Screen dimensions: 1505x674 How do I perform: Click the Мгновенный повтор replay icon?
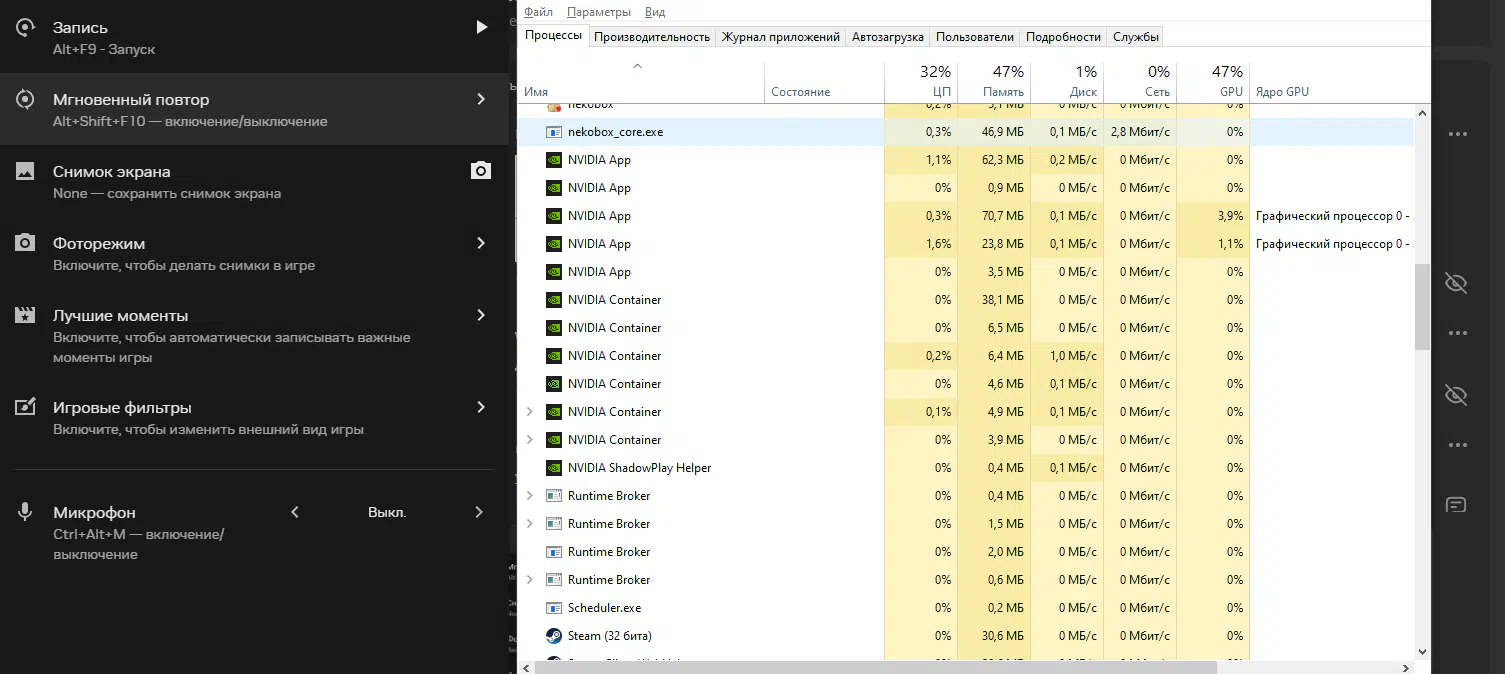pos(25,100)
